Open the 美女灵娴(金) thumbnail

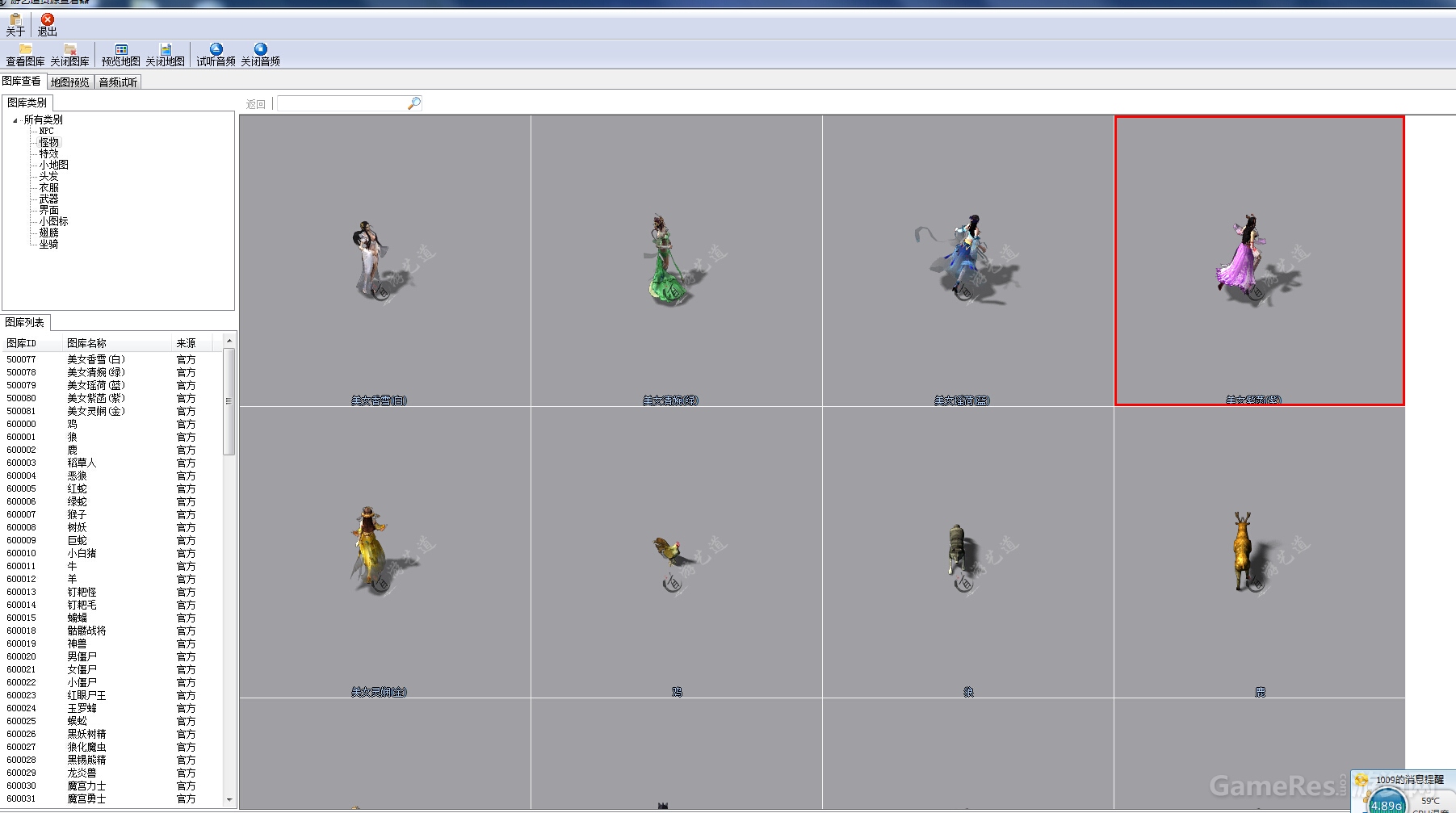tap(385, 552)
